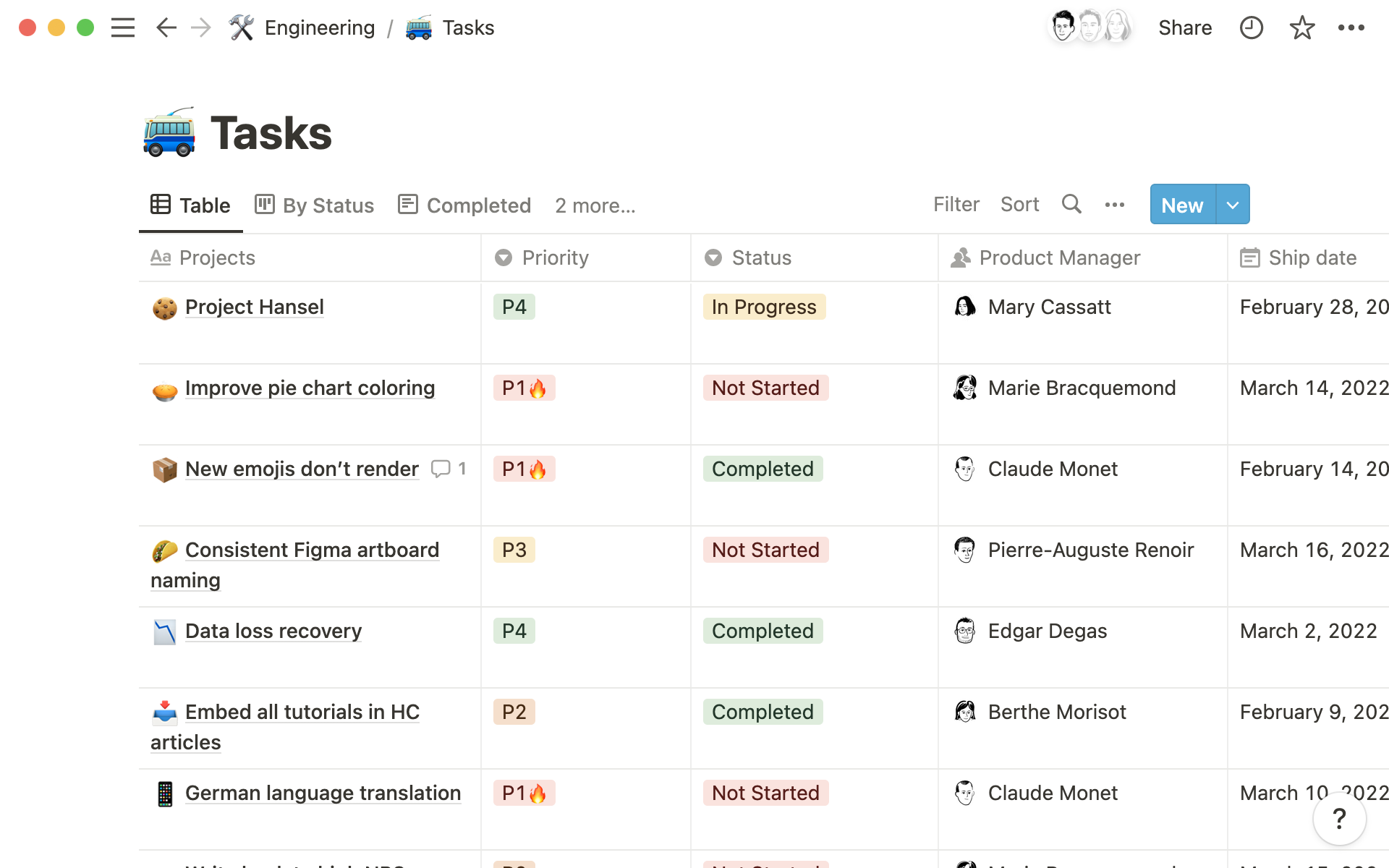This screenshot has height=868, width=1389.
Task: Click the Search icon
Action: click(x=1071, y=204)
